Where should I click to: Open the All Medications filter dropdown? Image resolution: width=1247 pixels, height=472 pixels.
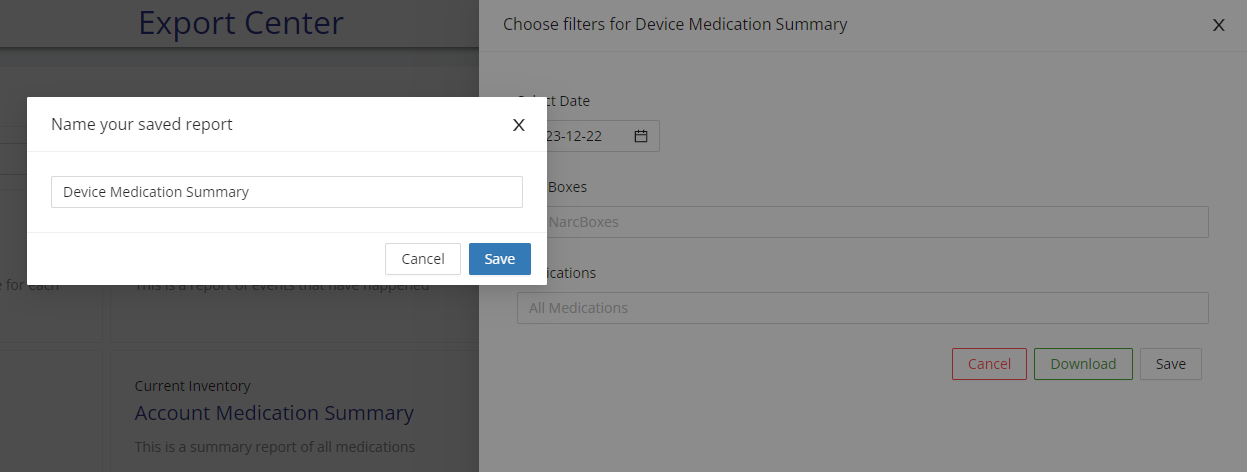coord(862,308)
